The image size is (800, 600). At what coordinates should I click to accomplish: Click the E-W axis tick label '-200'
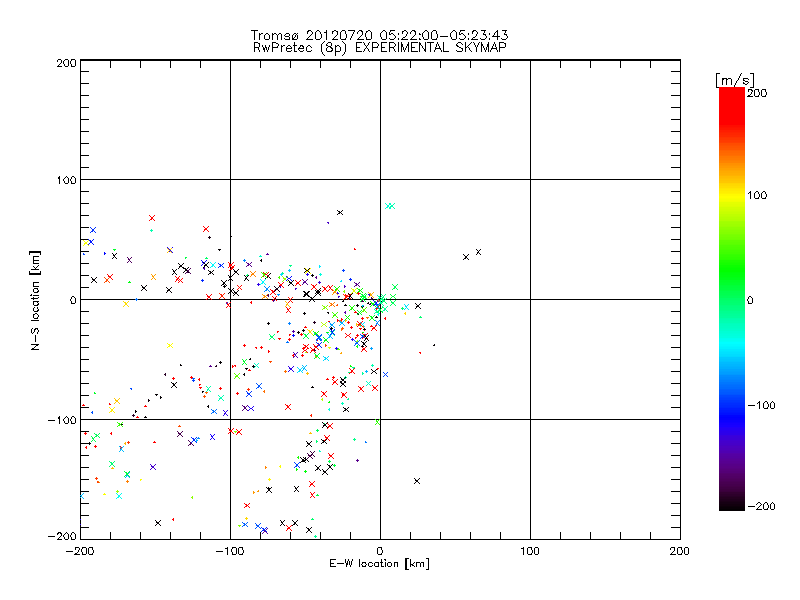[x=80, y=551]
